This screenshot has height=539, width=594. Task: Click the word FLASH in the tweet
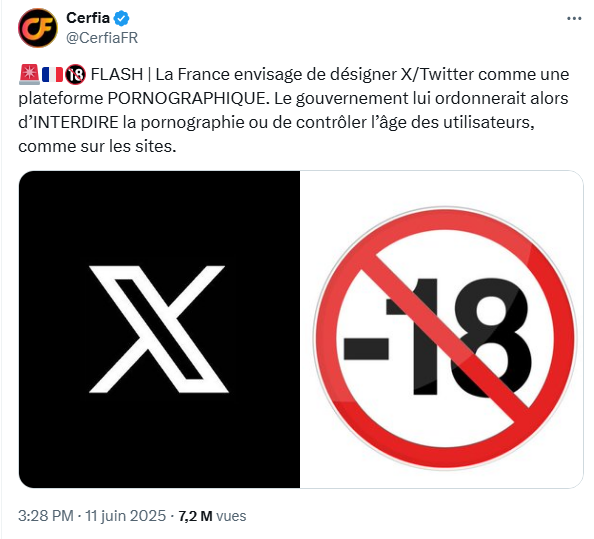coord(117,74)
